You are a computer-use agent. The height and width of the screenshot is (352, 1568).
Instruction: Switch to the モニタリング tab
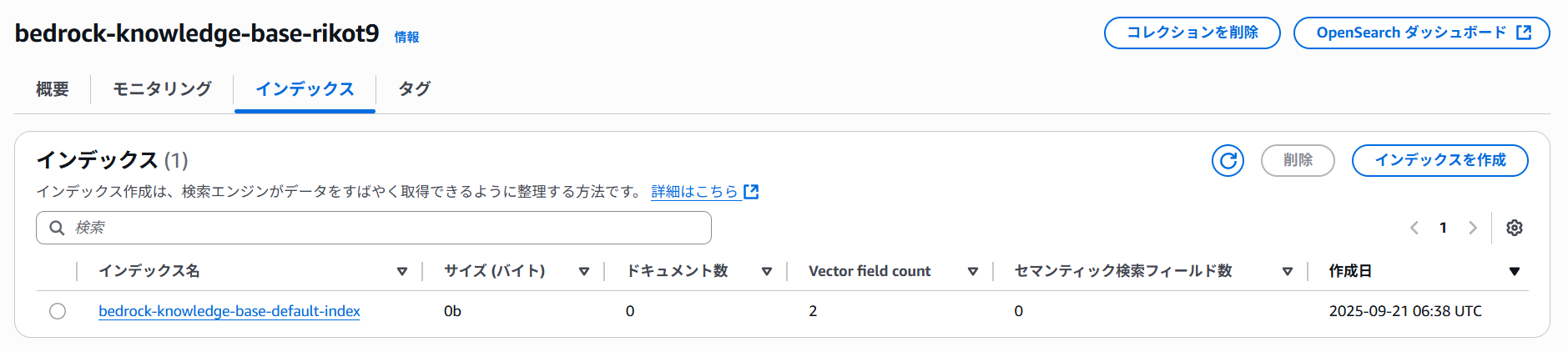pyautogui.click(x=162, y=89)
